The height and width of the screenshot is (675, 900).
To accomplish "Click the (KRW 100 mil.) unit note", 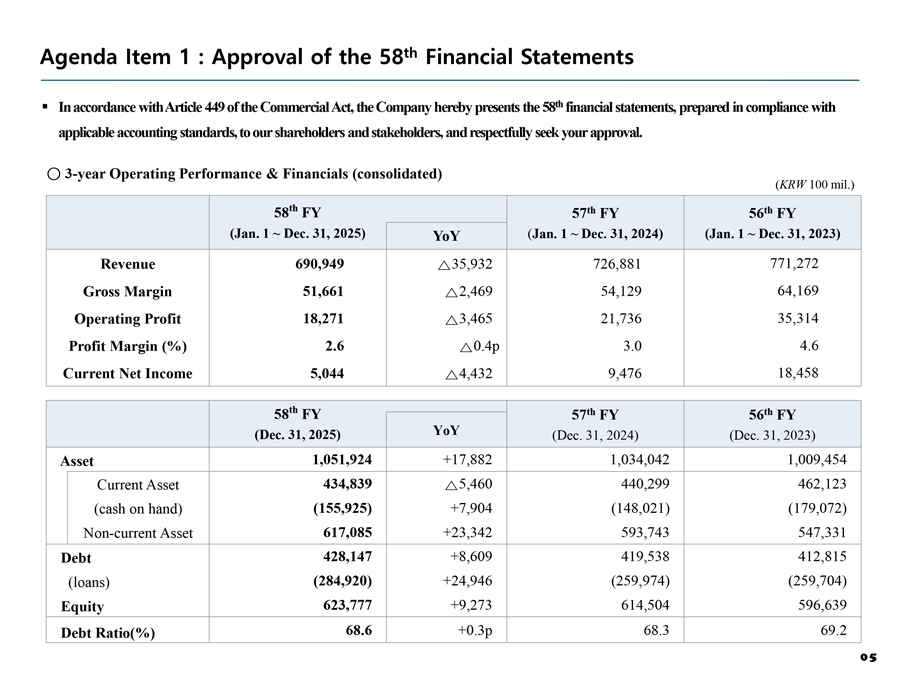I will (x=816, y=184).
